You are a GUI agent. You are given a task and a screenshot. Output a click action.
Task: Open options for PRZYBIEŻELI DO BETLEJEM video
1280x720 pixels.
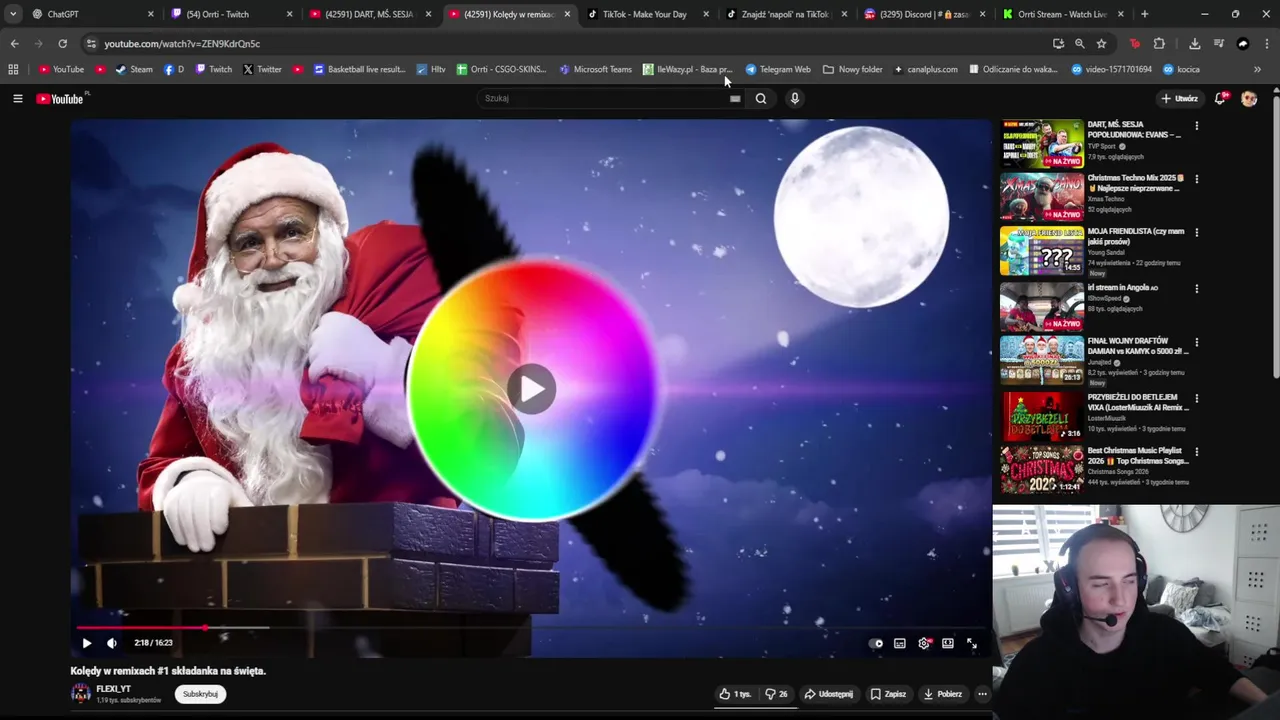tap(1196, 398)
